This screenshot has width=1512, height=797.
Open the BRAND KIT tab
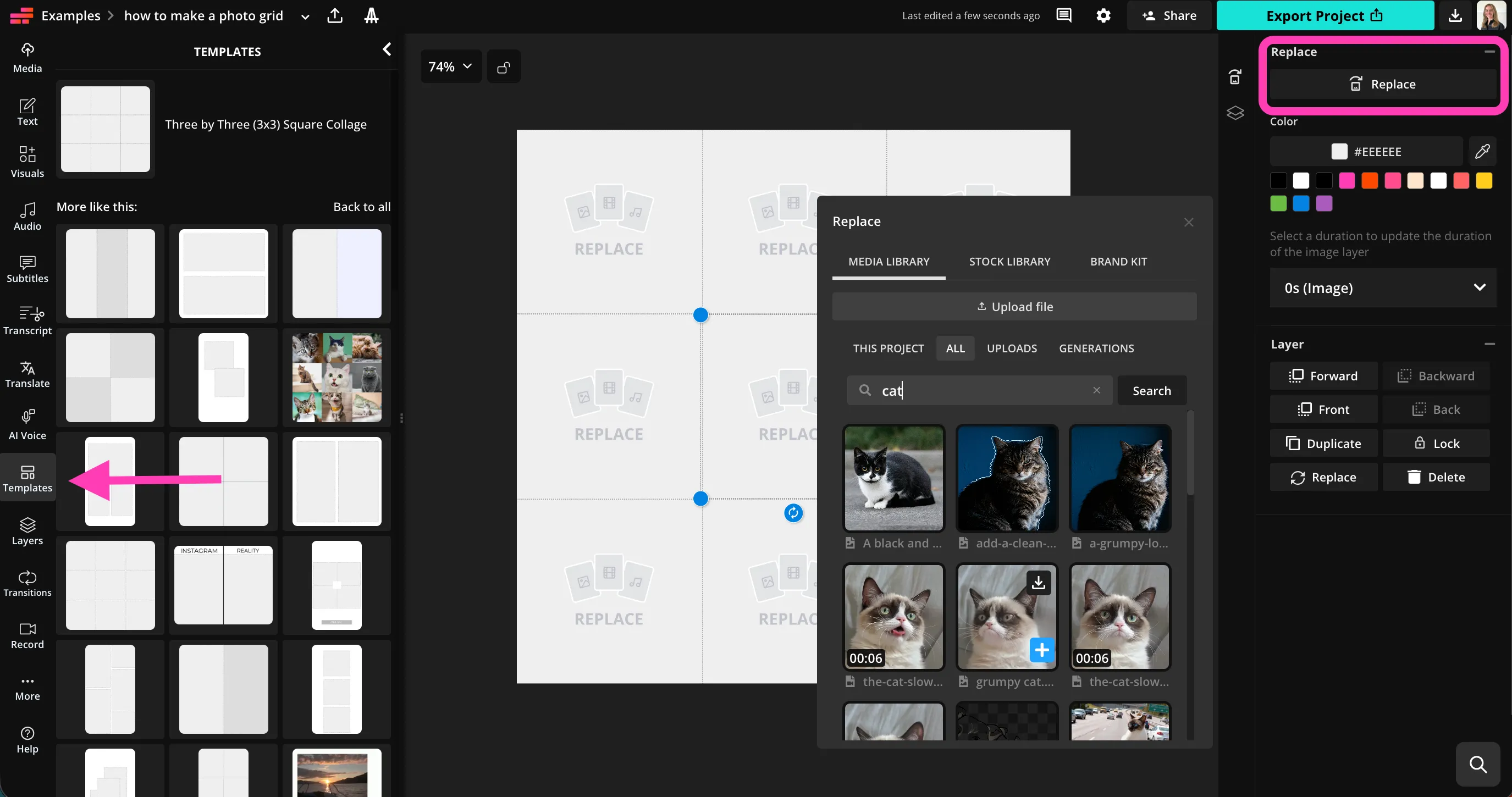tap(1118, 261)
